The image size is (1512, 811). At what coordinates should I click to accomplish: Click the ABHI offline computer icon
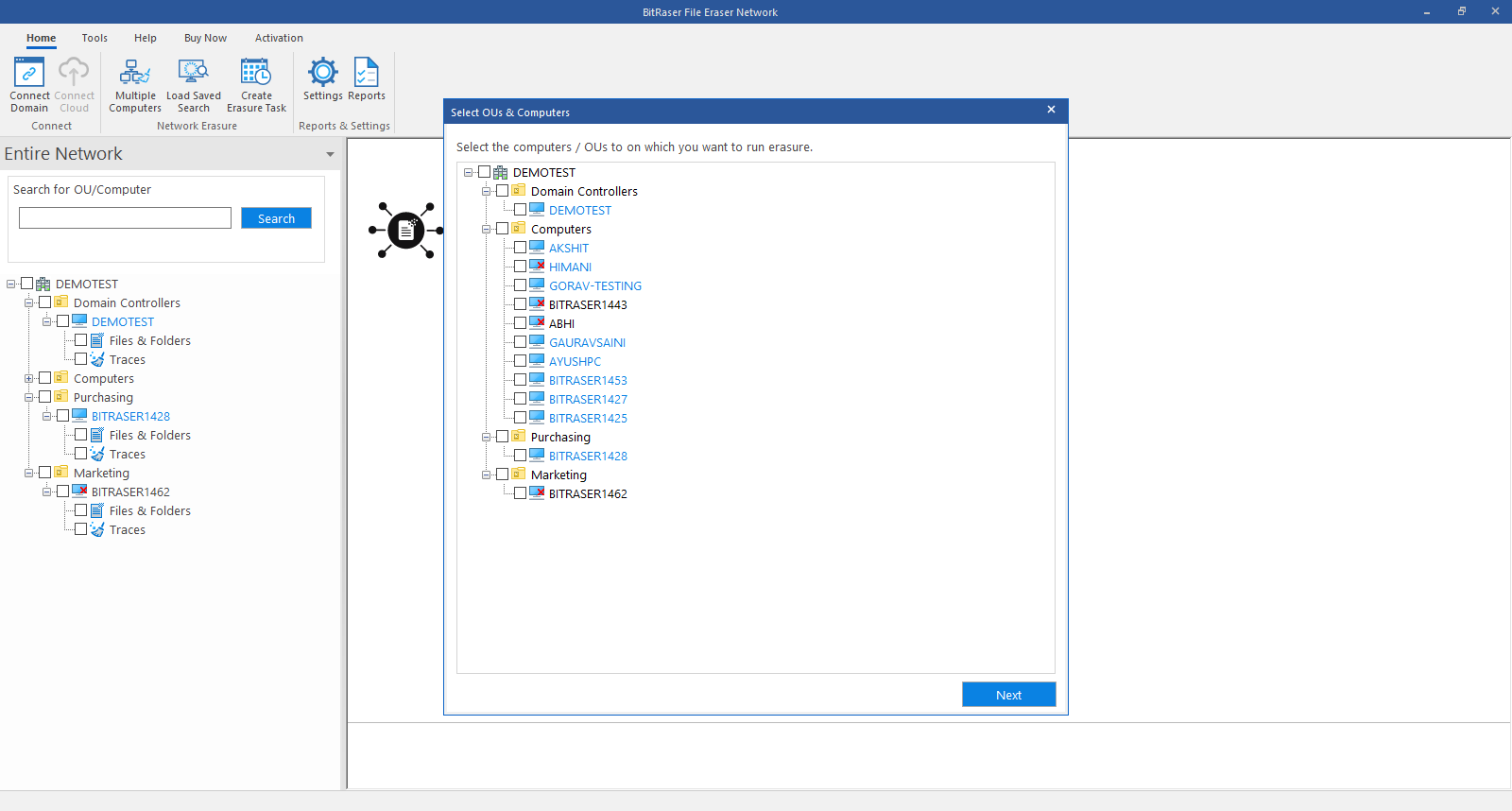(537, 323)
